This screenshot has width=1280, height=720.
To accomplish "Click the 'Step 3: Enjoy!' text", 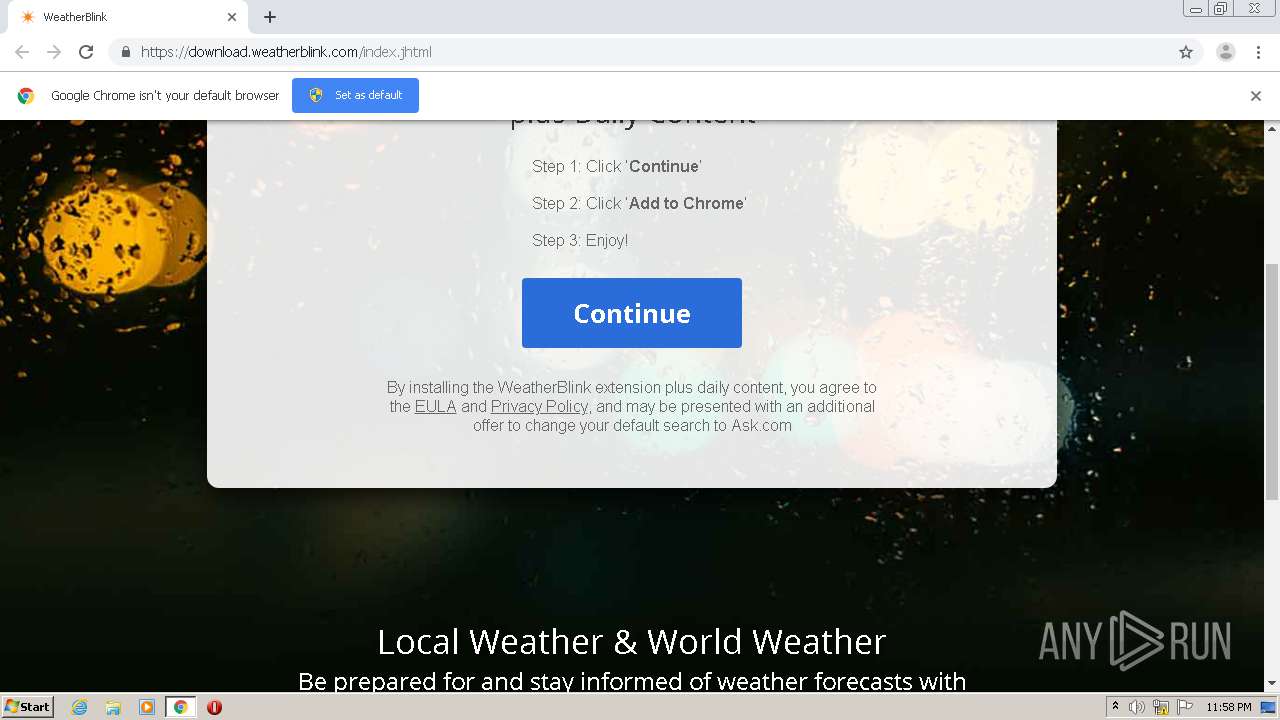I will point(580,240).
